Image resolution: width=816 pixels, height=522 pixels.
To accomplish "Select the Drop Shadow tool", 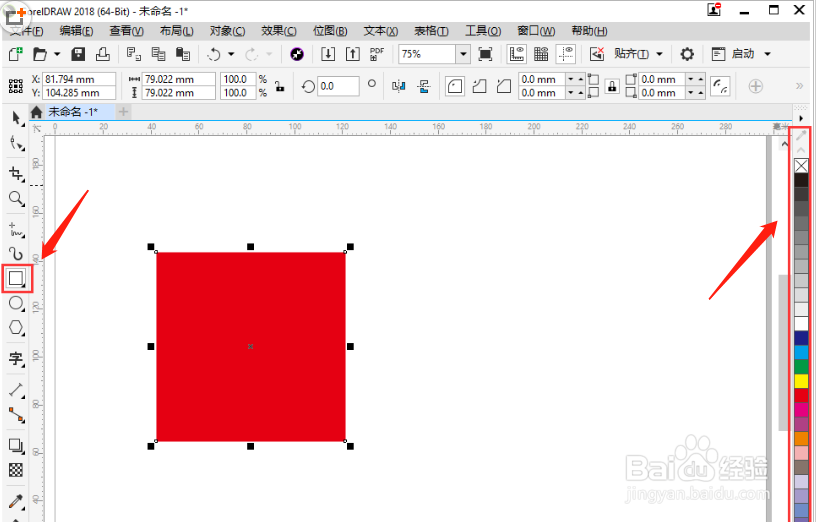I will pyautogui.click(x=17, y=446).
